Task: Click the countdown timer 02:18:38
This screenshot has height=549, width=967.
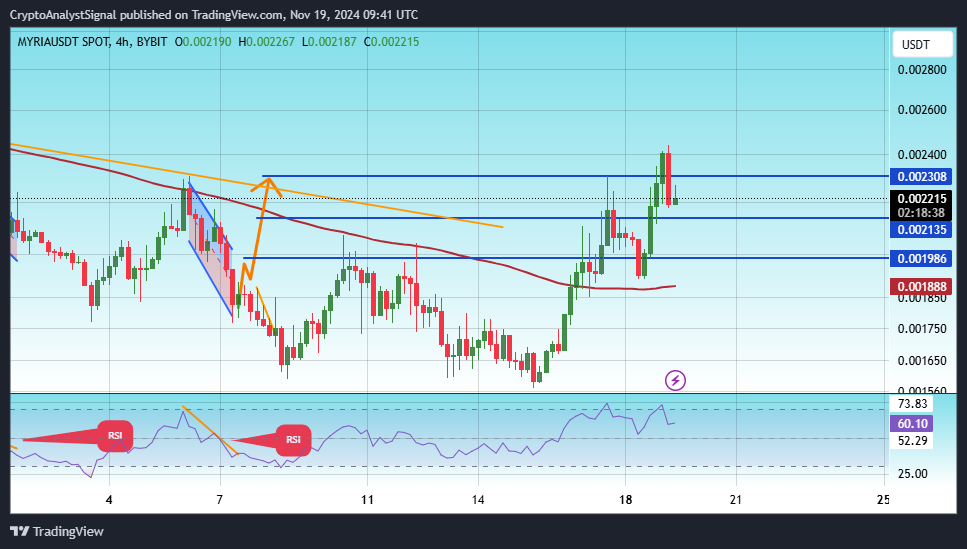Action: click(x=921, y=213)
